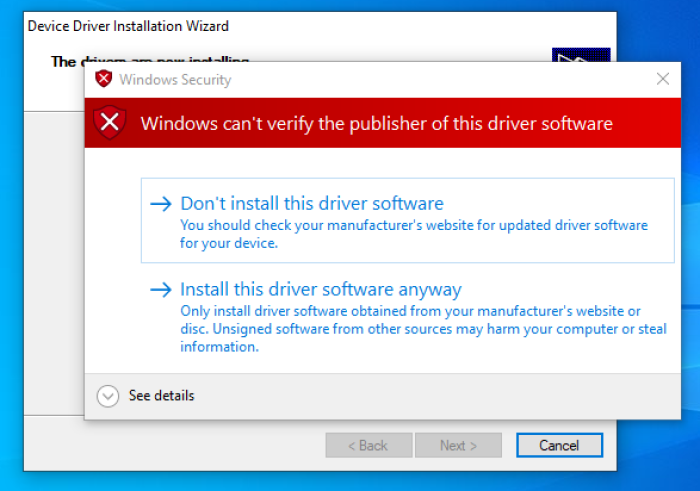700x491 pixels.
Task: Click the Device Driver Installation Wizard title bar
Action: pos(128,26)
